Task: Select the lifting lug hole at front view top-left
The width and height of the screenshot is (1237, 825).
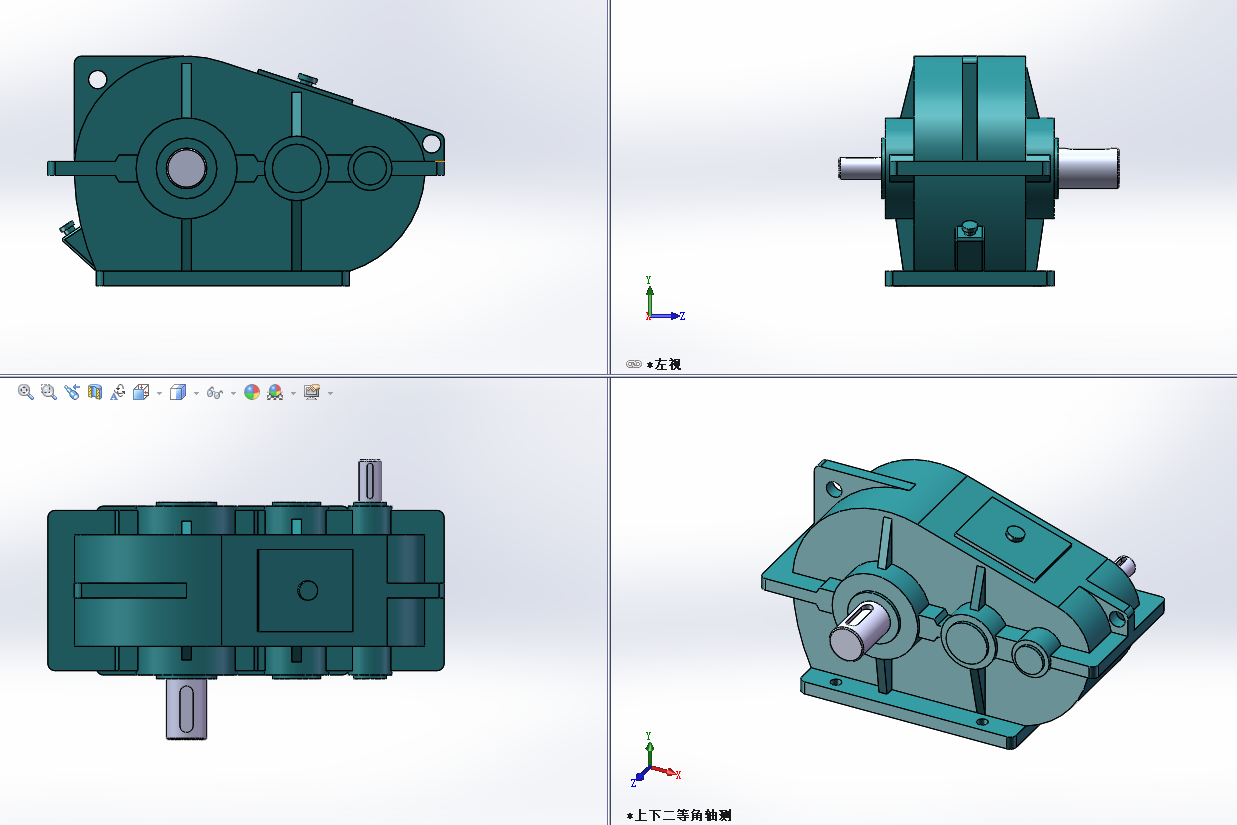Action: (97, 79)
